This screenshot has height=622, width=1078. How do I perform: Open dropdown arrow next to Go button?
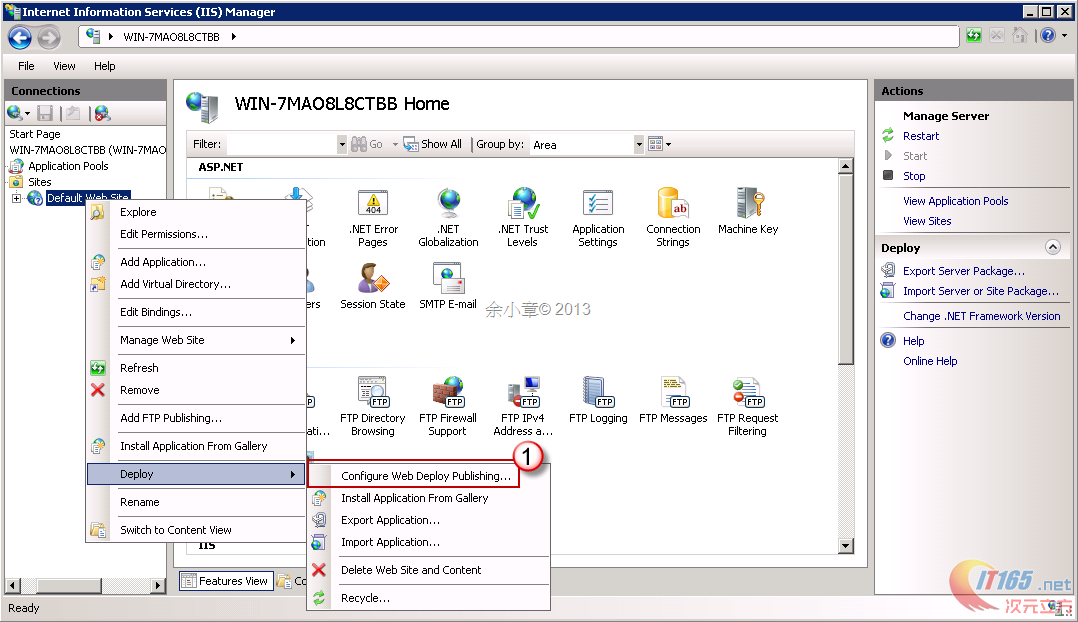[395, 144]
